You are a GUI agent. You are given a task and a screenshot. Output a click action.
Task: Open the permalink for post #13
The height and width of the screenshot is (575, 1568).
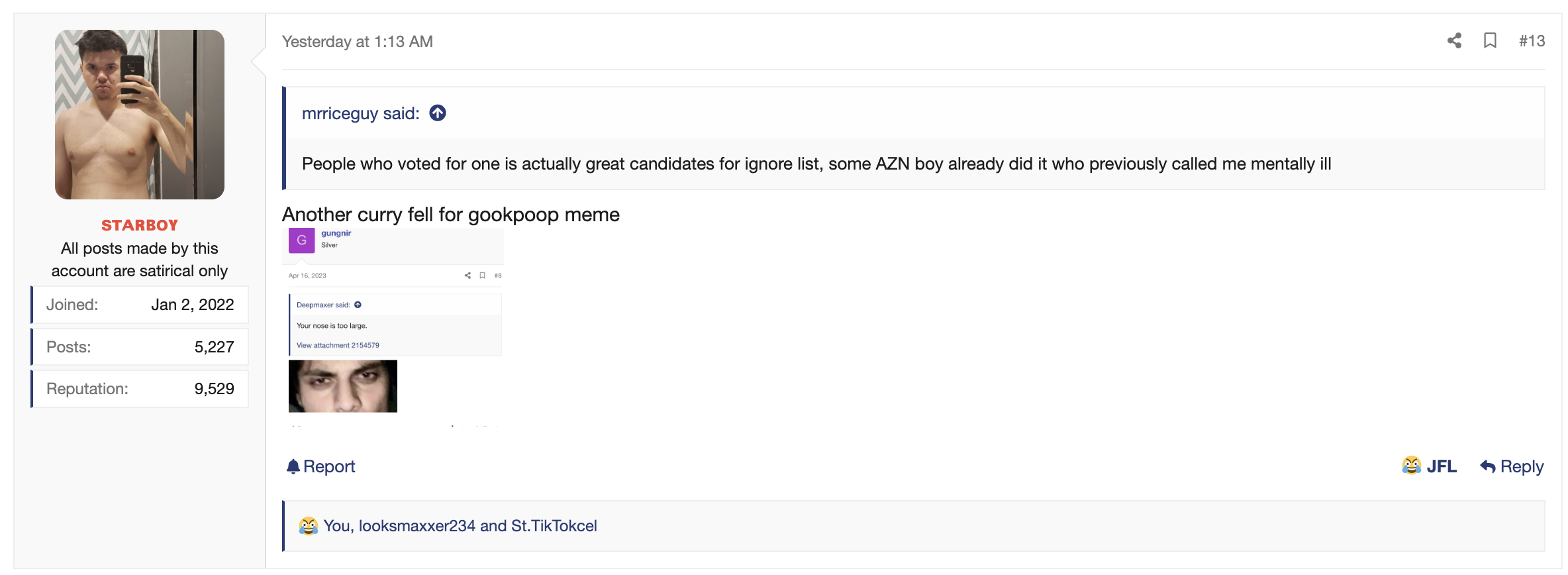(x=1532, y=41)
